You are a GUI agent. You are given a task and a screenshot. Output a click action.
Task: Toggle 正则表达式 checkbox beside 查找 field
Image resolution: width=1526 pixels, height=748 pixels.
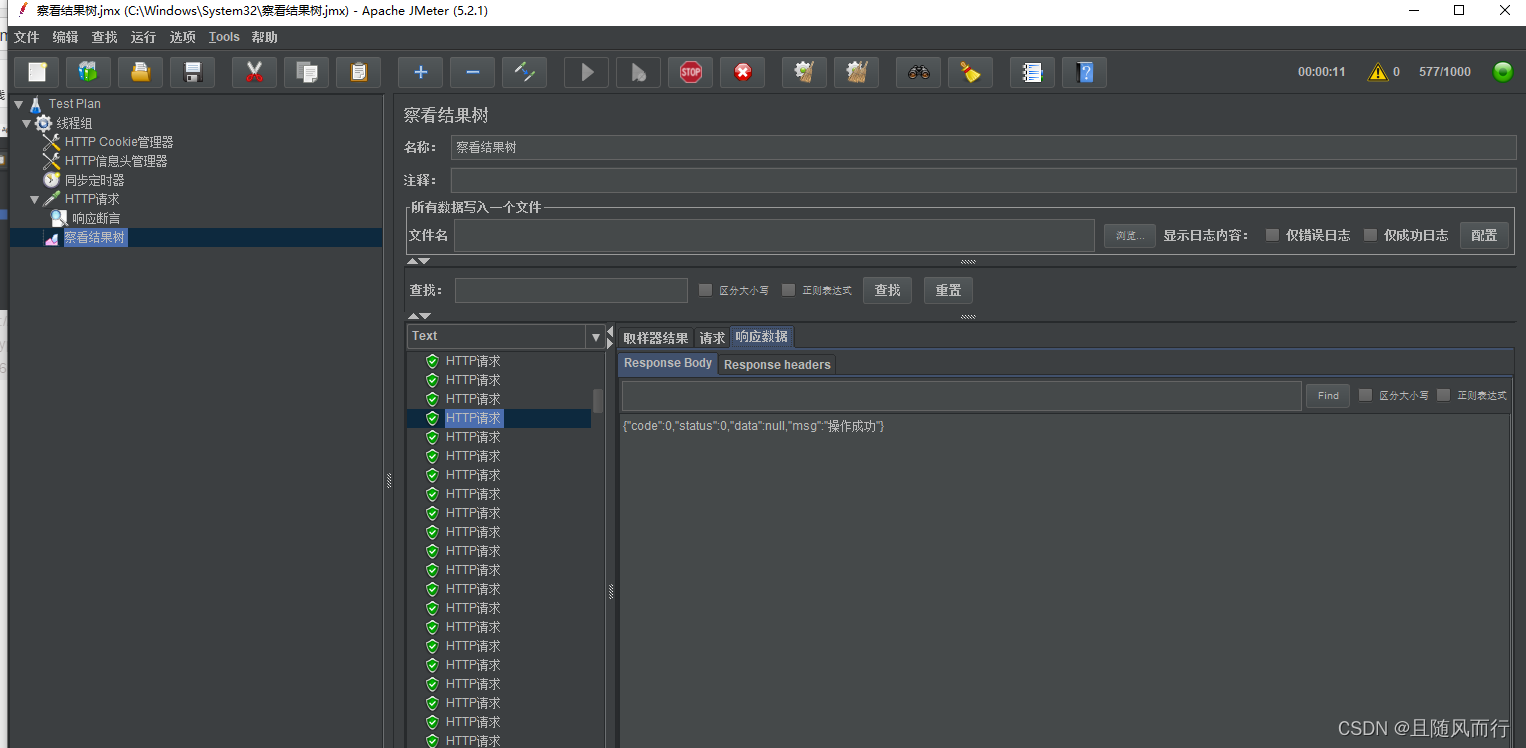click(x=788, y=290)
